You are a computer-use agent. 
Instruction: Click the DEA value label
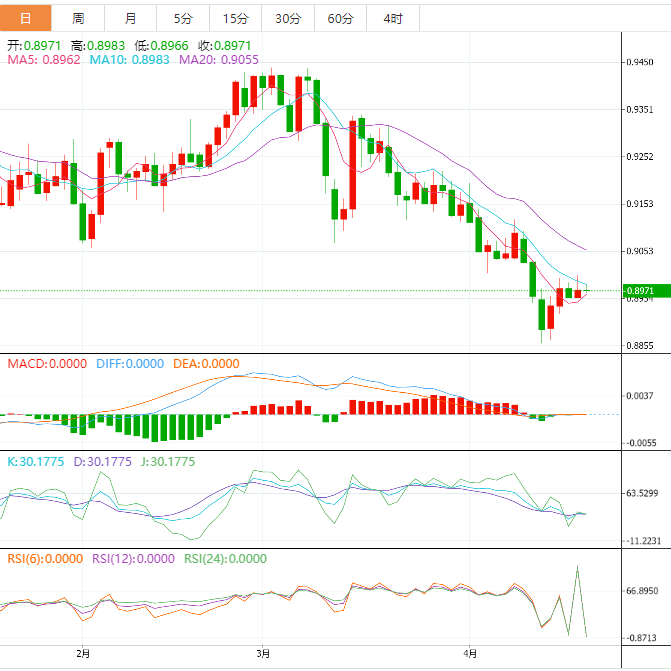point(206,364)
